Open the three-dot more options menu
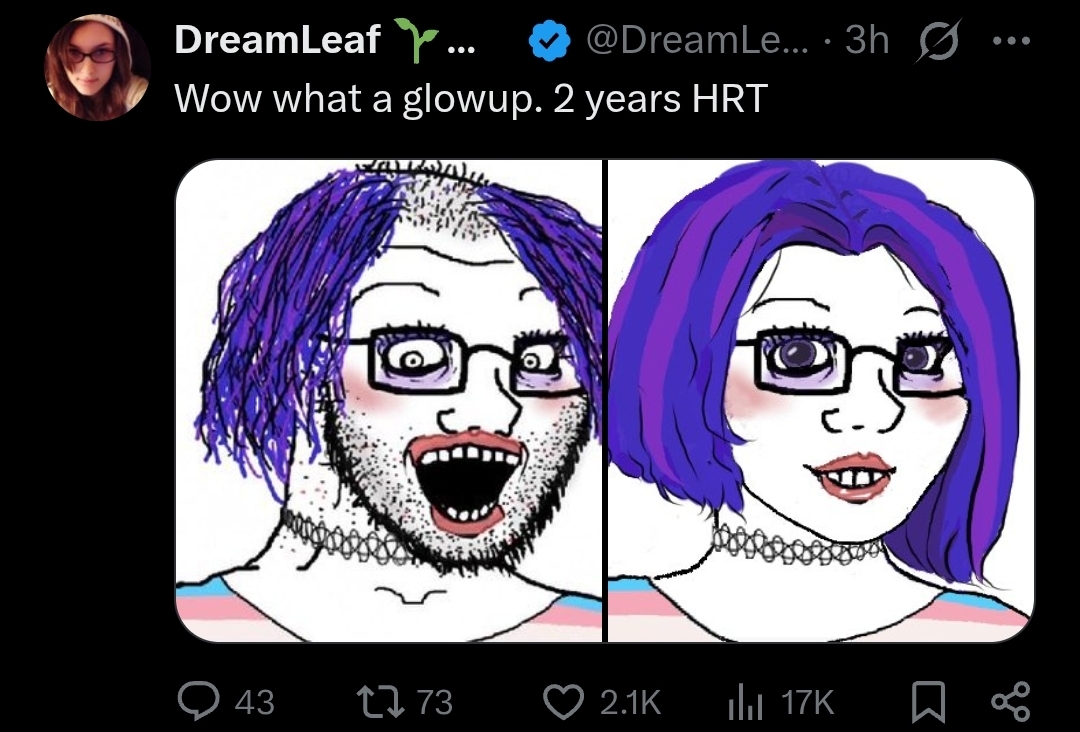This screenshot has height=732, width=1080. 1011,41
